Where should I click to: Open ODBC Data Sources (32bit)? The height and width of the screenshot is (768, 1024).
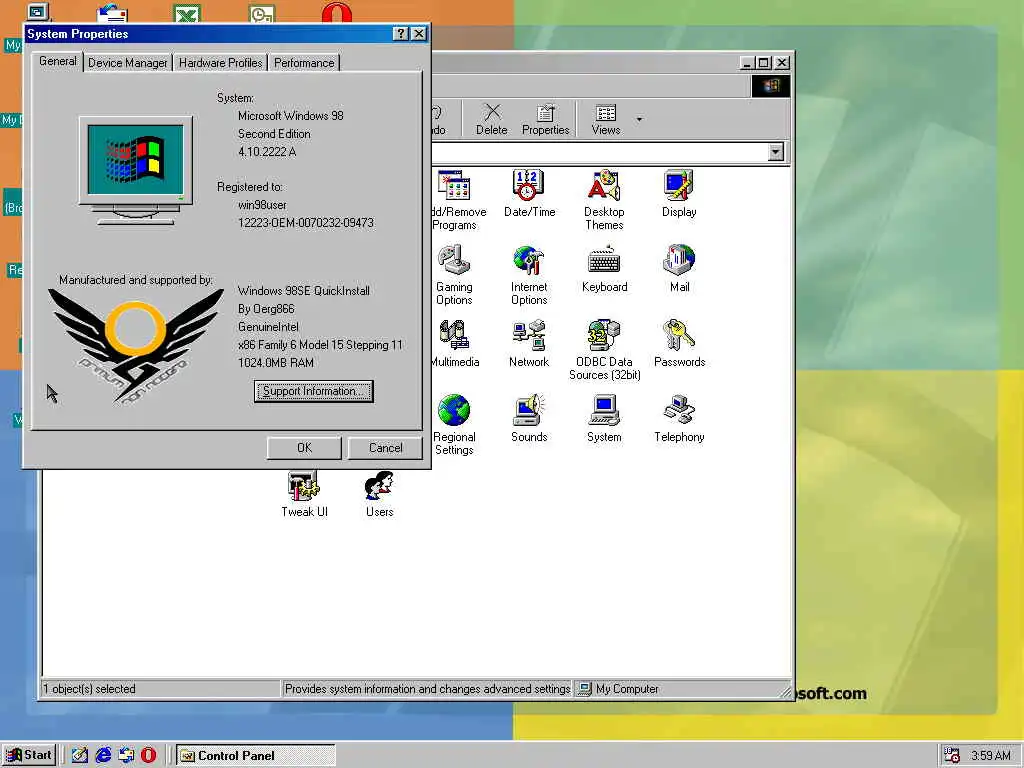click(x=604, y=350)
